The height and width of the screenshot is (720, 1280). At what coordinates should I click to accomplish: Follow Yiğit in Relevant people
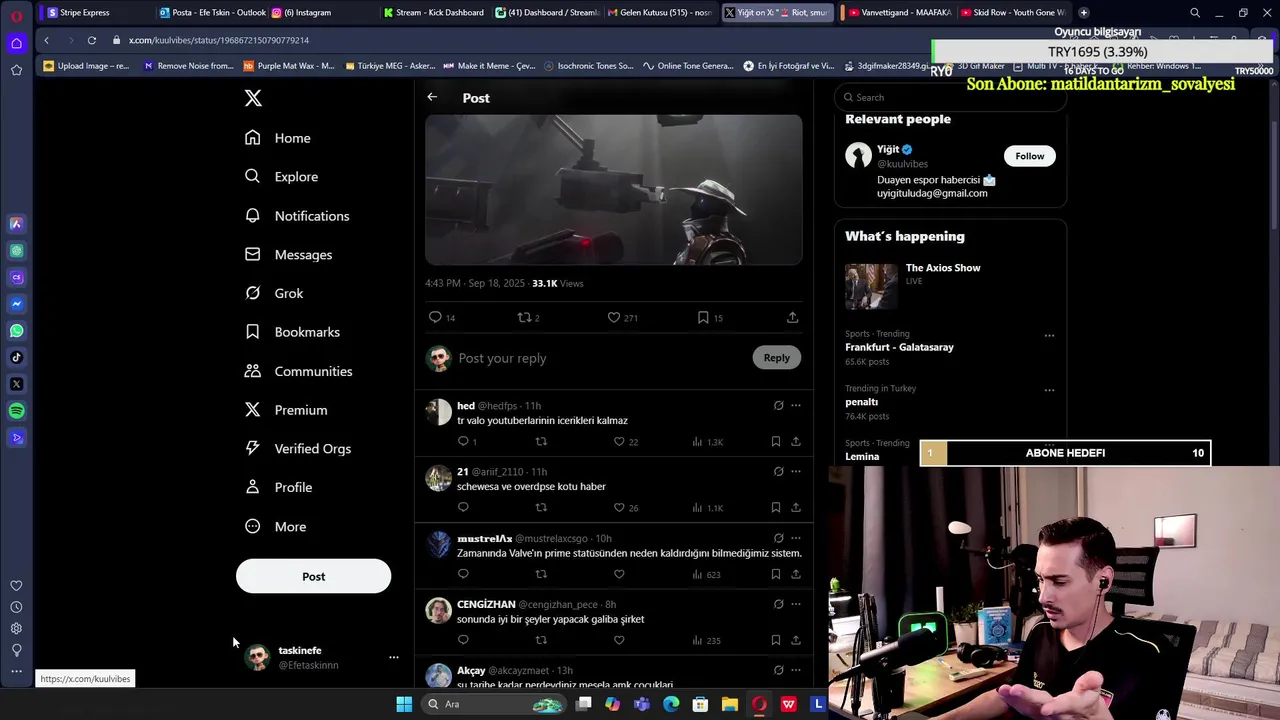(1029, 156)
